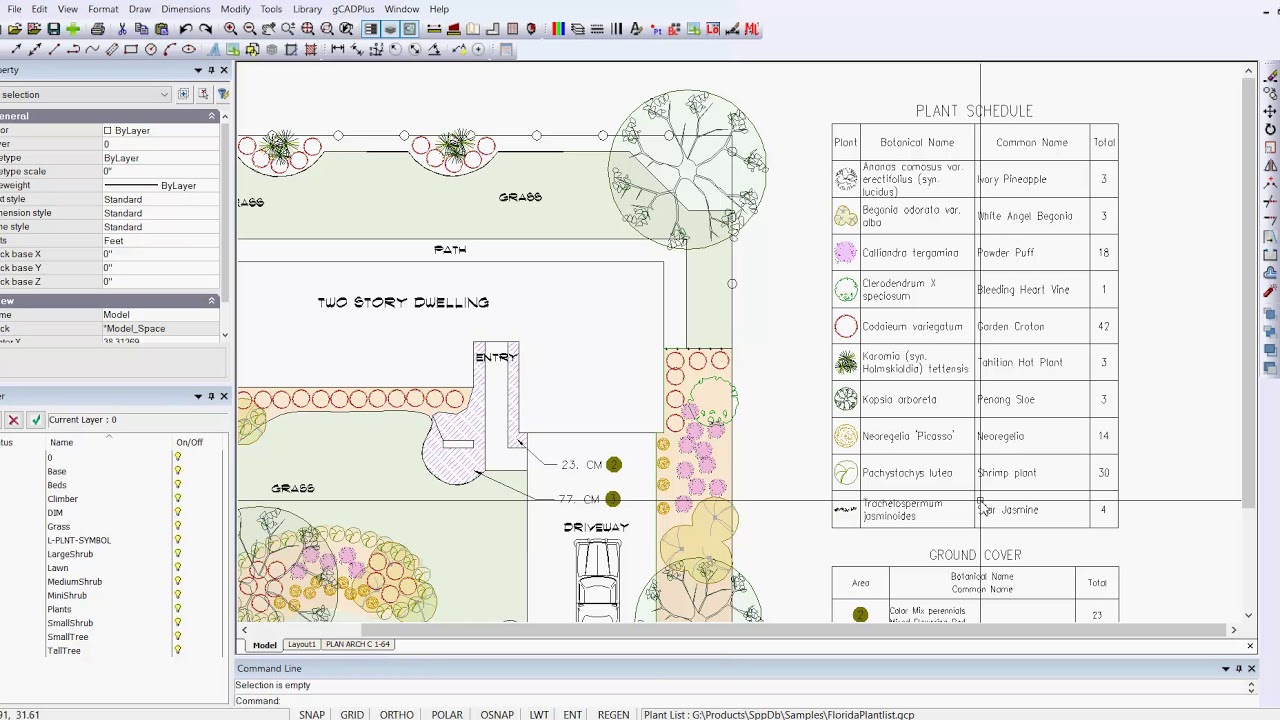Open the Layer panel options arrow
The height and width of the screenshot is (720, 1280).
click(198, 397)
